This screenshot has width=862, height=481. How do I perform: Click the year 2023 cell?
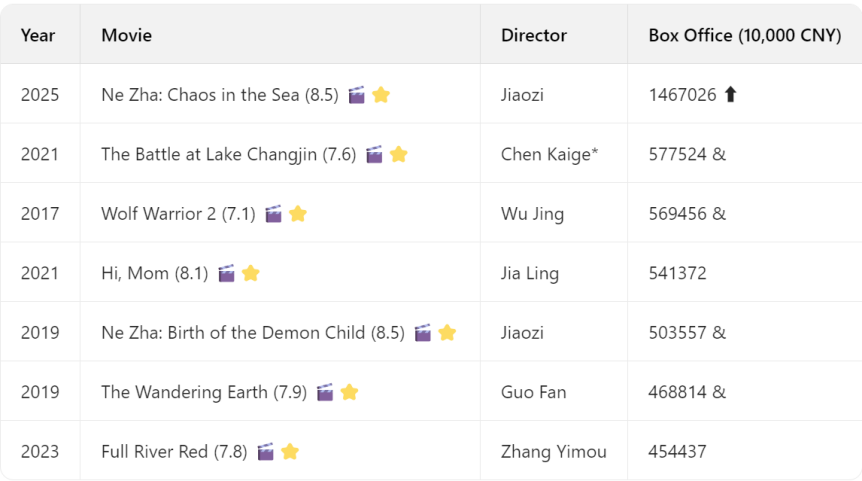click(40, 452)
